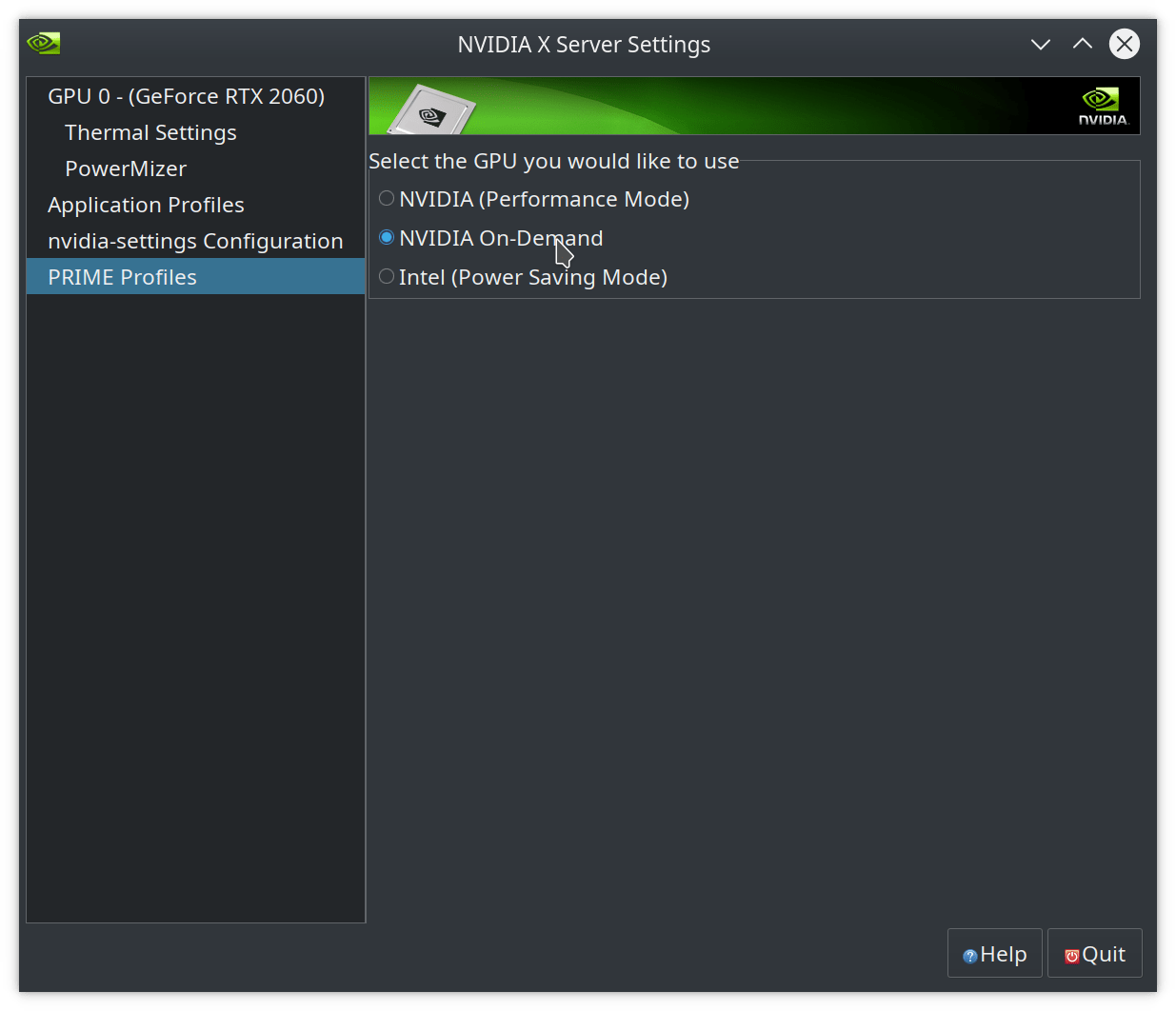Maximize window using the up chevron
Image resolution: width=1176 pixels, height=1011 pixels.
[x=1082, y=45]
